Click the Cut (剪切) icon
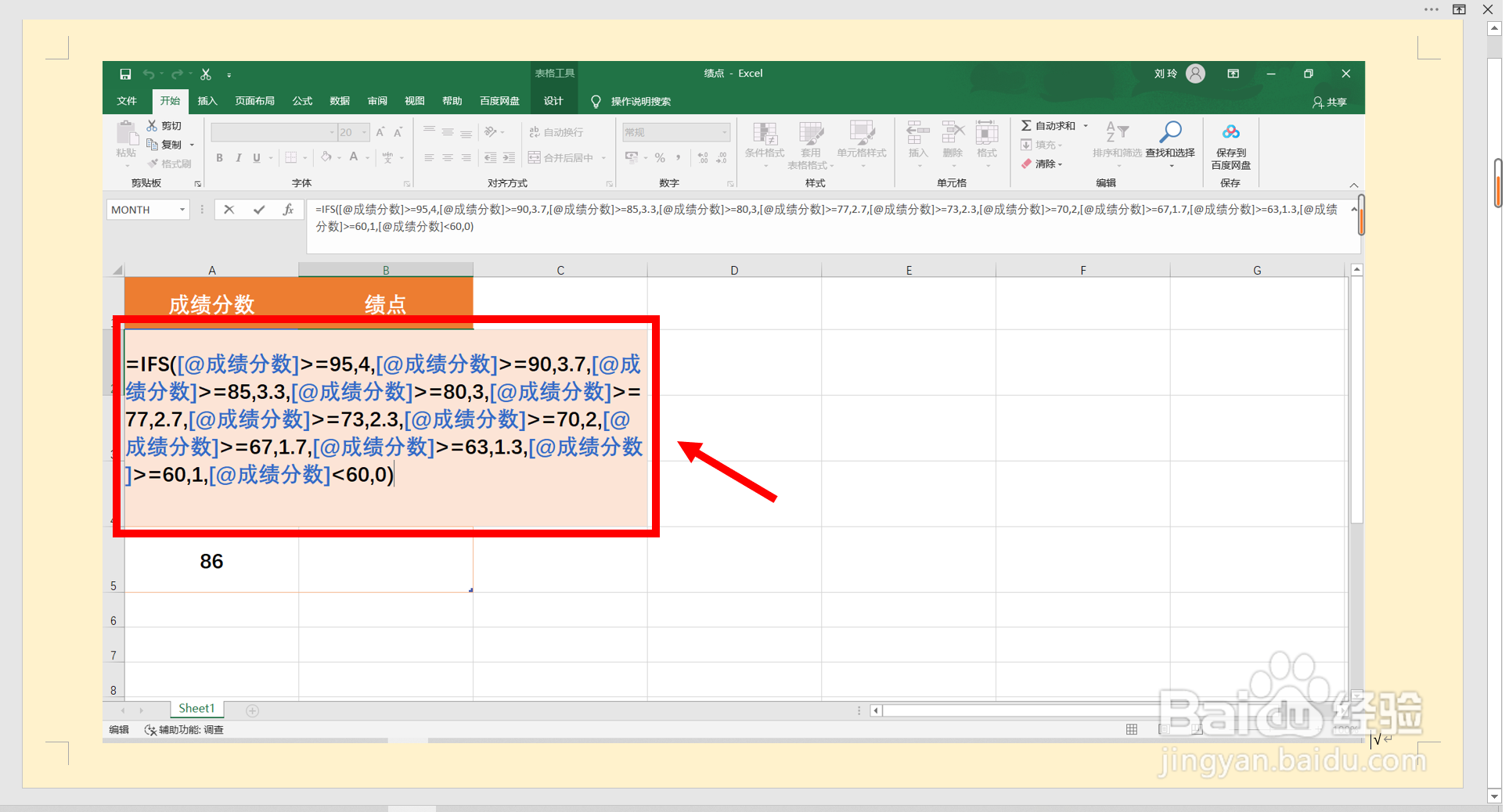Image resolution: width=1509 pixels, height=812 pixels. tap(153, 125)
